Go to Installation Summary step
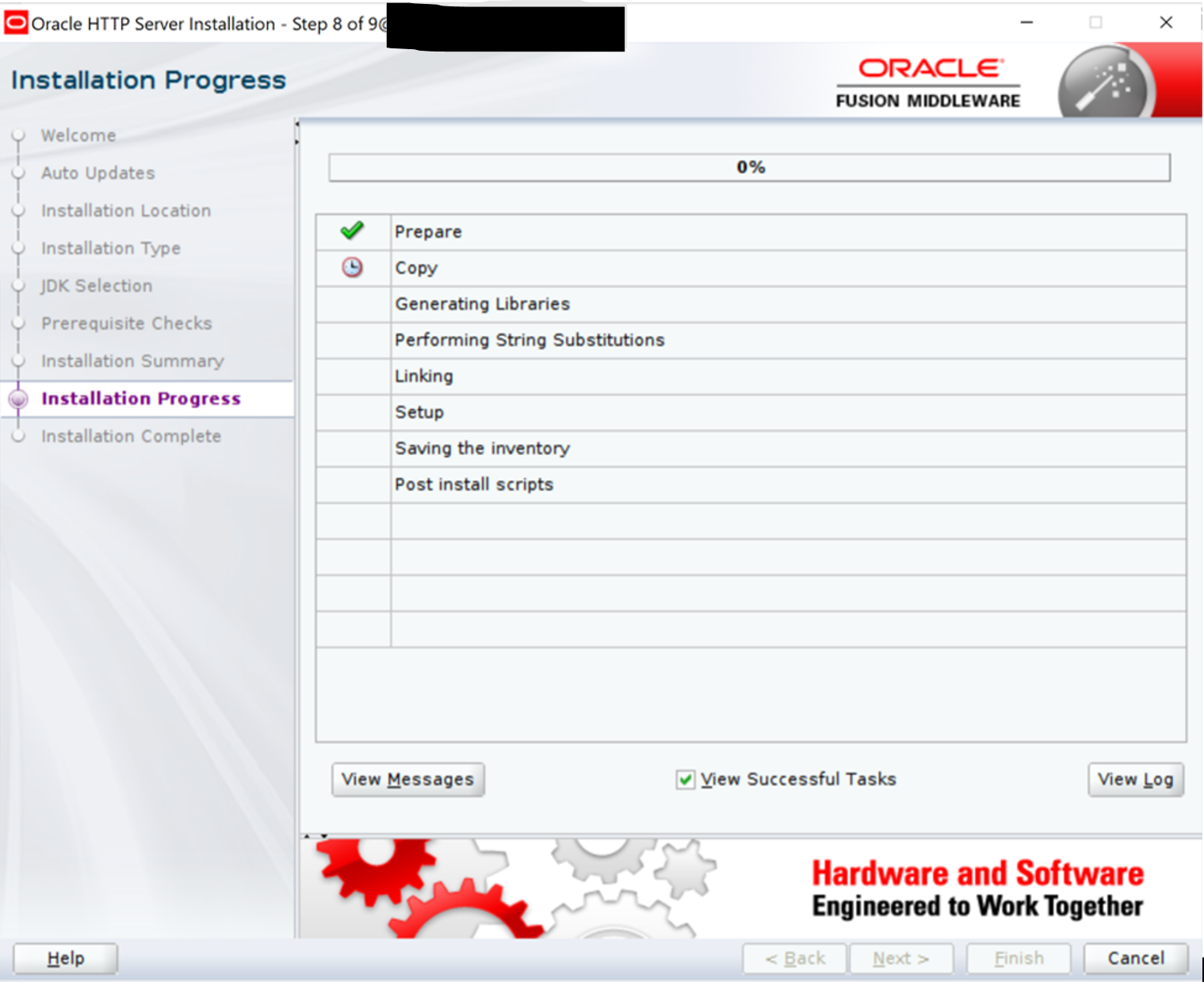This screenshot has width=1204, height=982. pos(132,361)
